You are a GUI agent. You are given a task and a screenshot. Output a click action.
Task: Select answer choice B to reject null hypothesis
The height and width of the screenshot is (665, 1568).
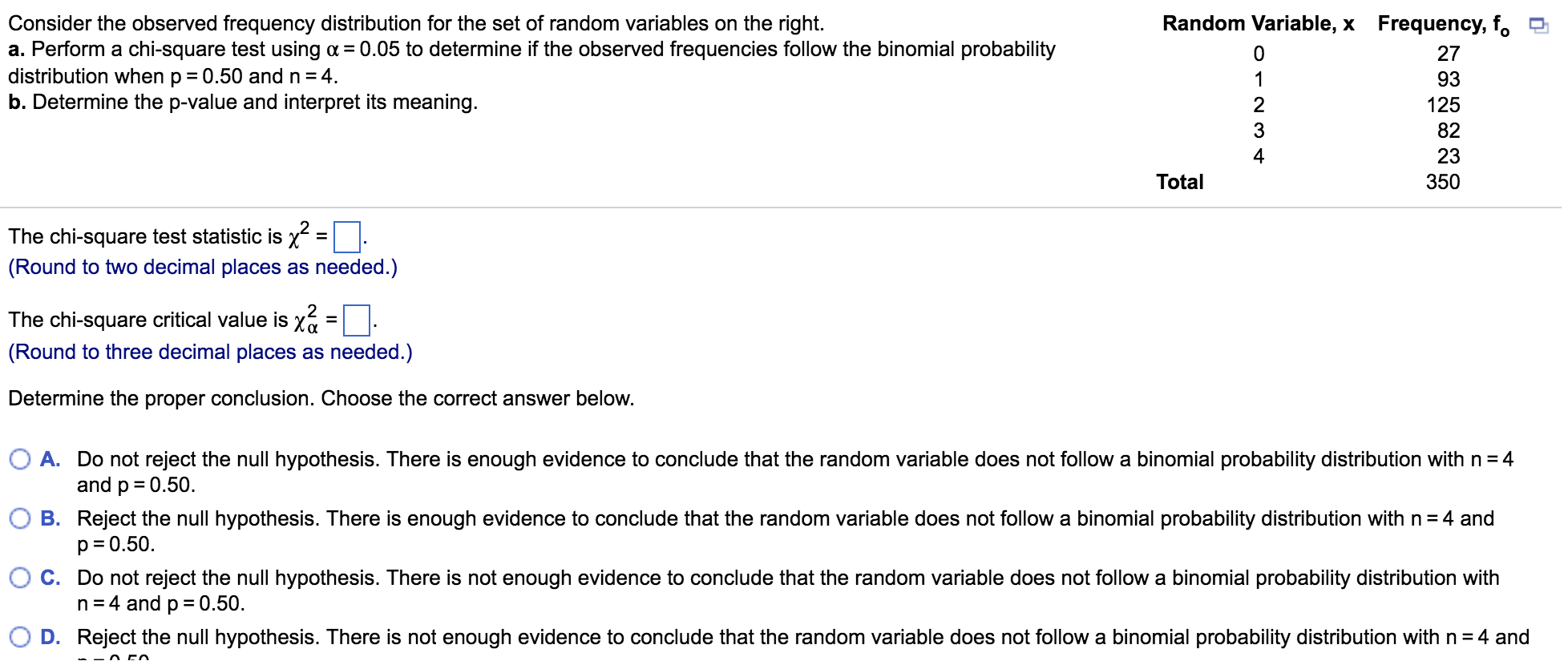point(20,518)
